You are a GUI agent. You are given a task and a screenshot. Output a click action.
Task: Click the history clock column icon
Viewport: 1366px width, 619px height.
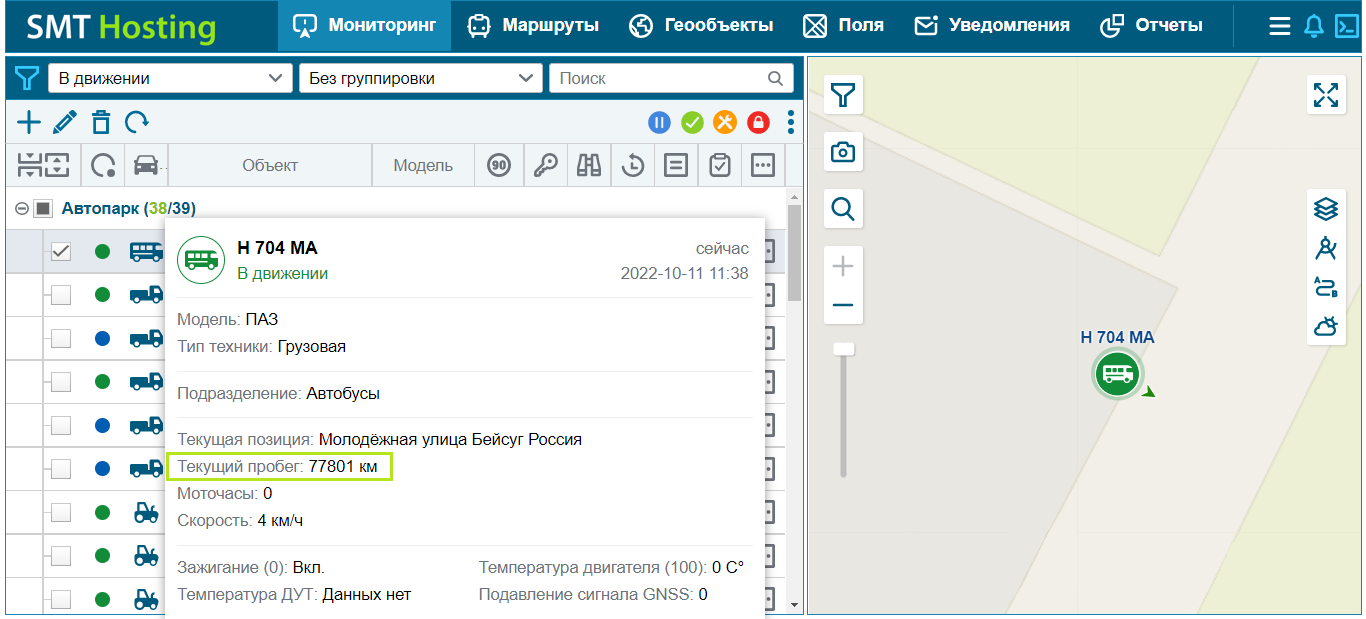[633, 165]
